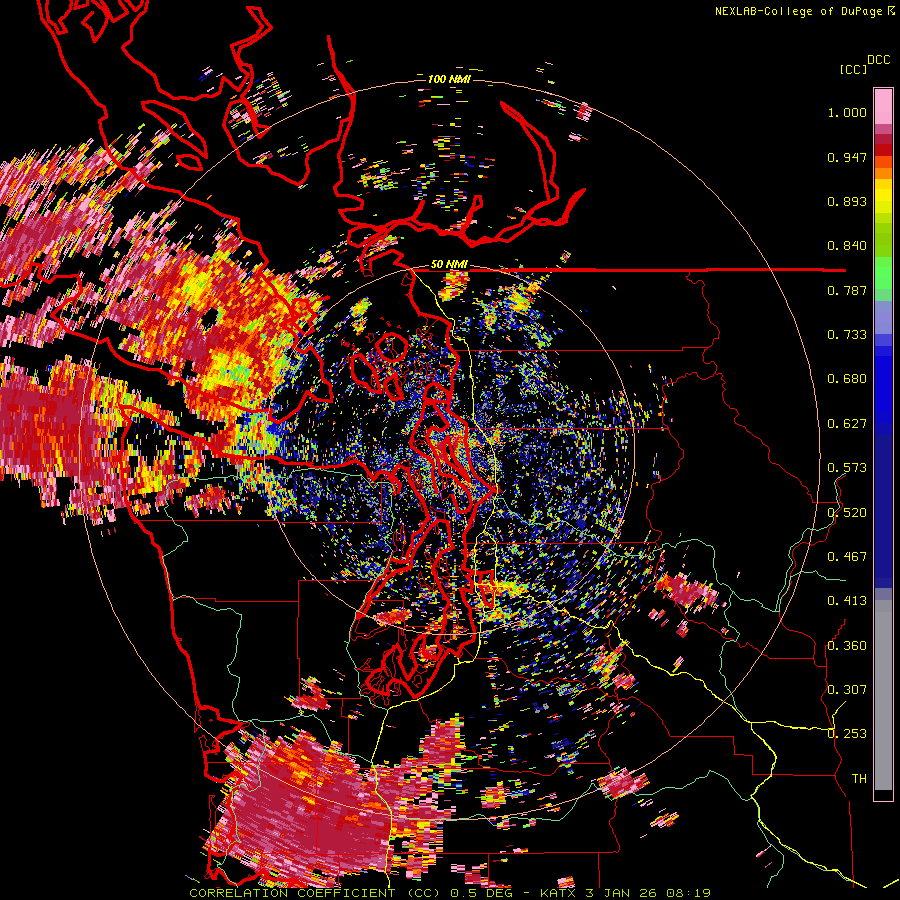Screen dimensions: 900x900
Task: Select the 0.520 legend value
Action: 847,513
